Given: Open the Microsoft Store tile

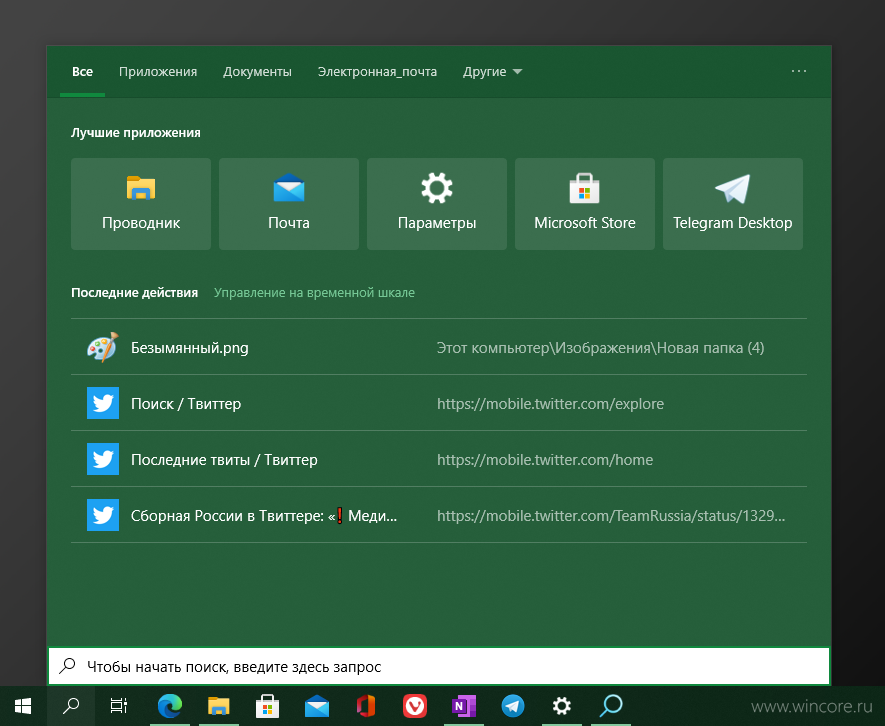Looking at the screenshot, I should coord(585,204).
